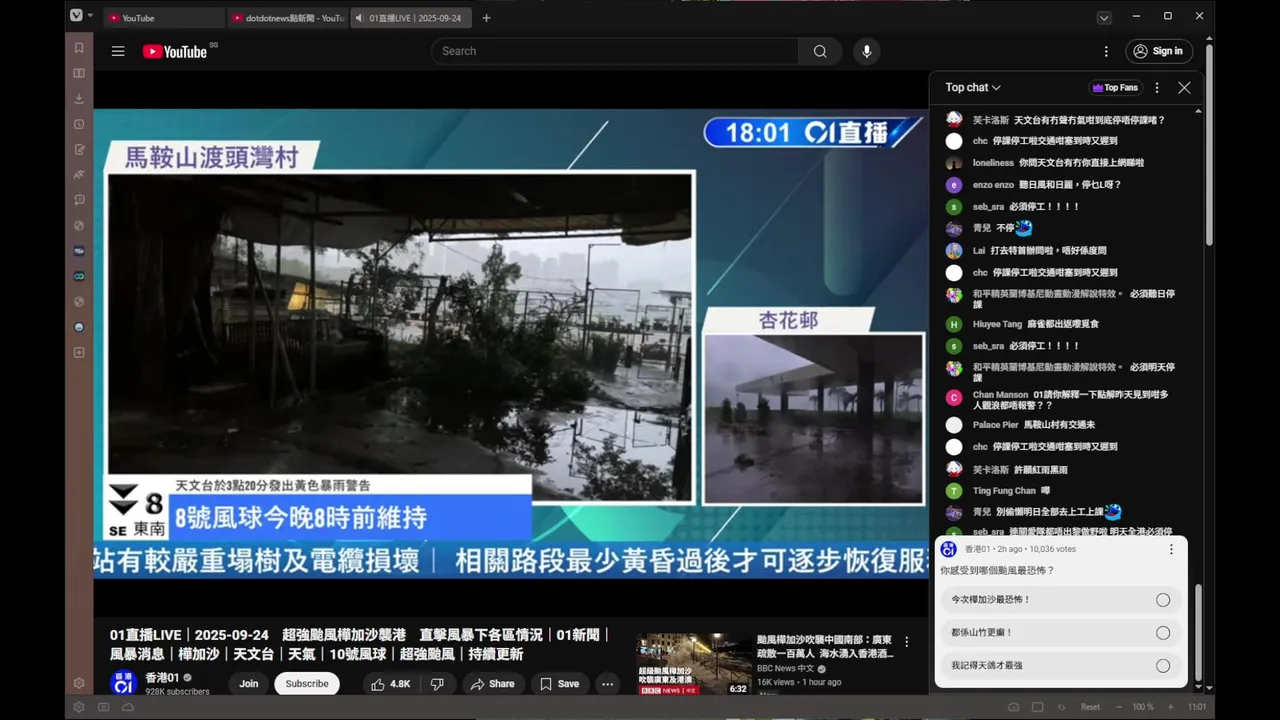This screenshot has height=720, width=1280.
Task: Open BBC News video options menu
Action: (x=907, y=642)
